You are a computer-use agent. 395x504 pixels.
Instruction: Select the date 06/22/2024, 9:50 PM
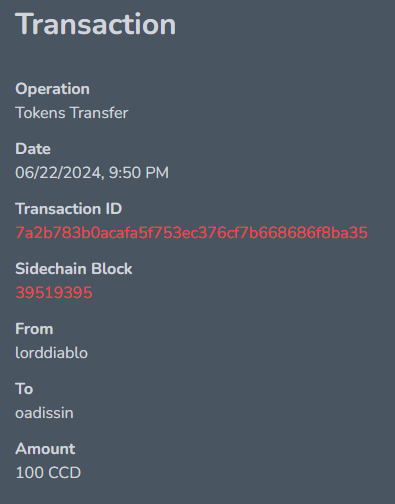[92, 173]
